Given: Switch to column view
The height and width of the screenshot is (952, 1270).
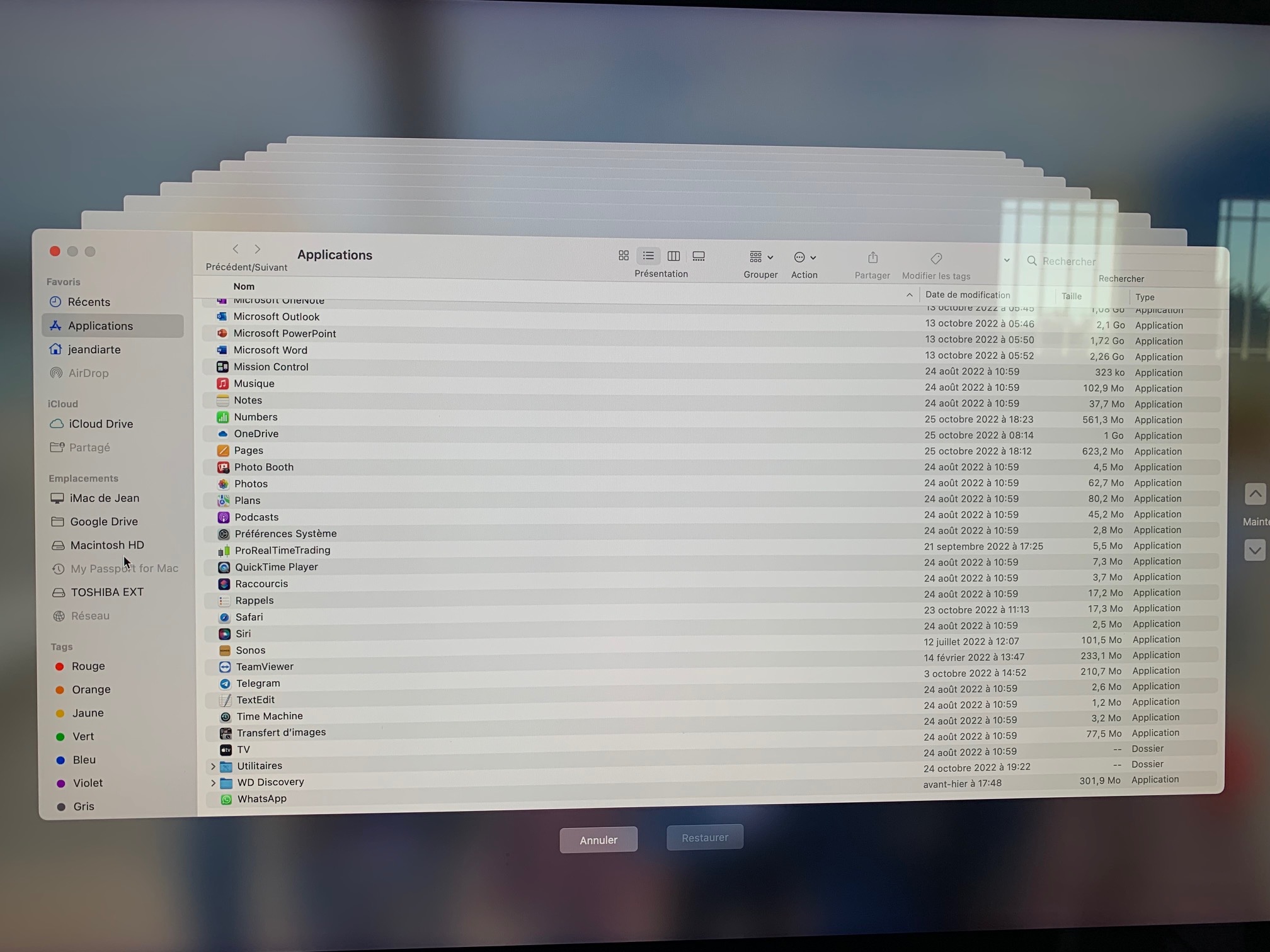Looking at the screenshot, I should point(673,256).
